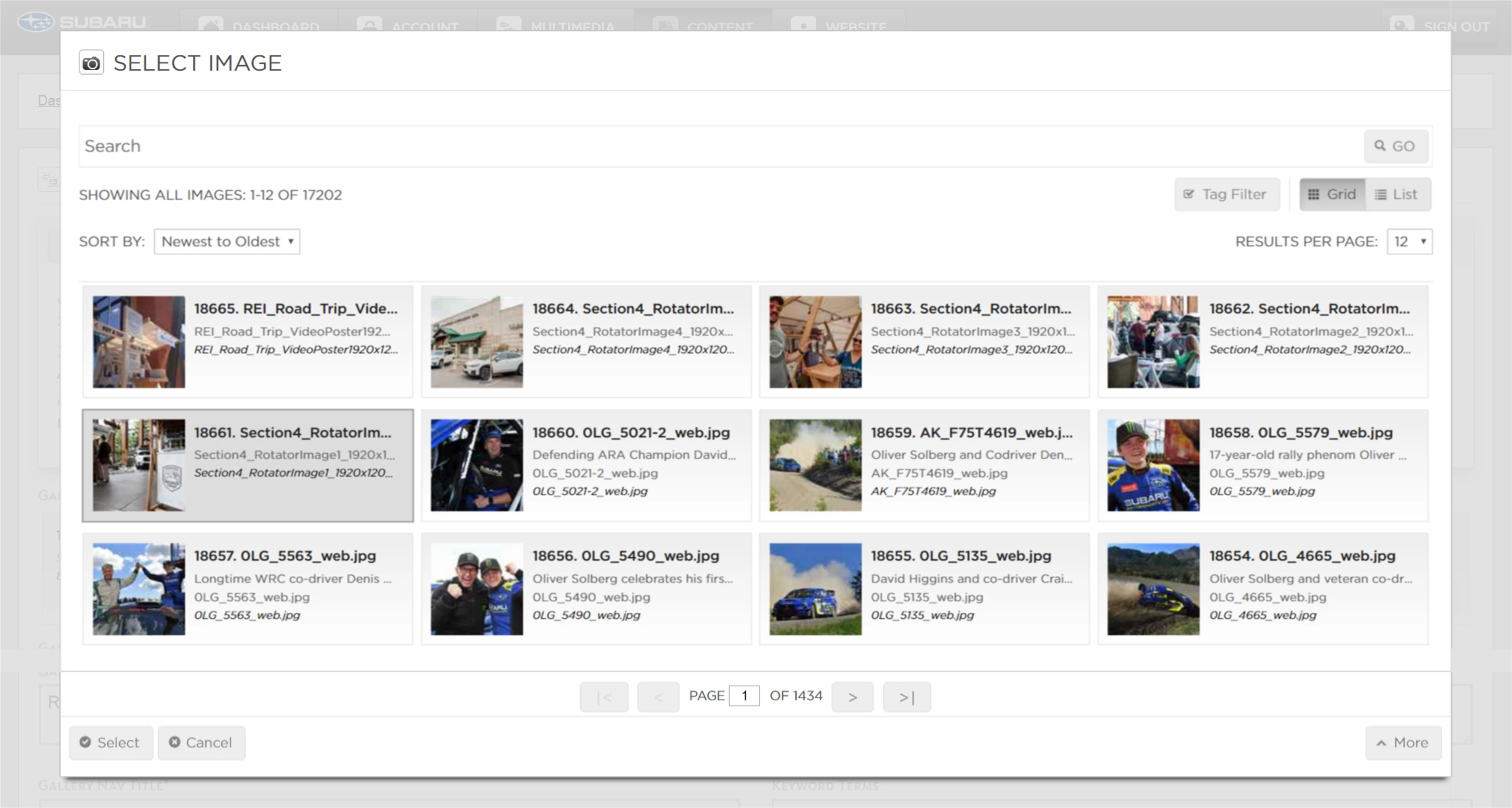Open the Tag Filter

pyautogui.click(x=1226, y=194)
